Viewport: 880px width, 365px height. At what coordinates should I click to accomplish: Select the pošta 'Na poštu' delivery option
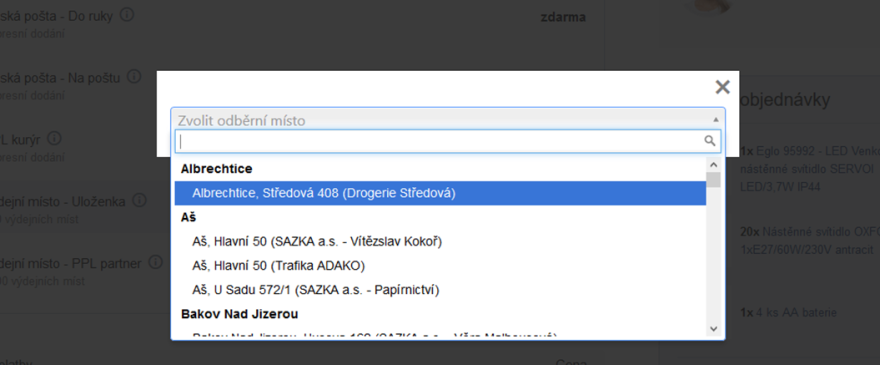pos(59,77)
